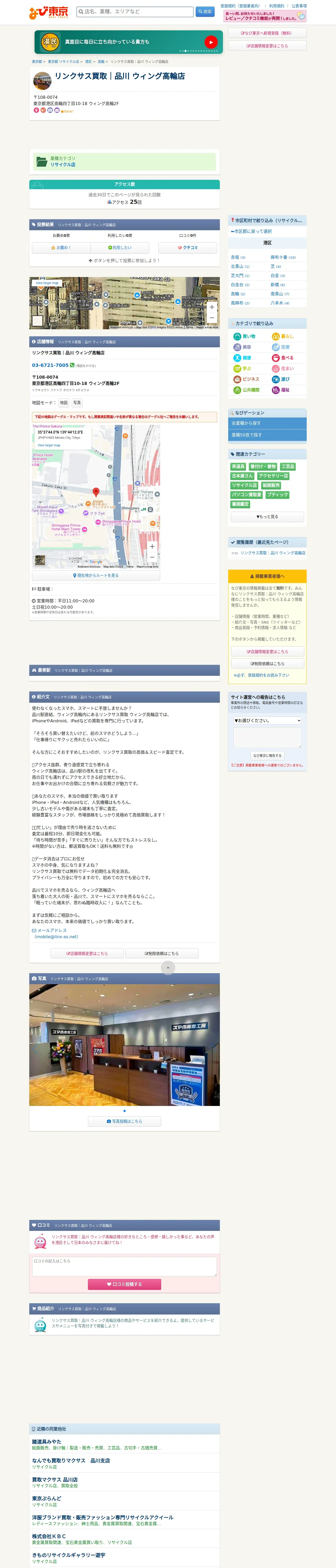Open お選びください report dropdown

(267, 721)
